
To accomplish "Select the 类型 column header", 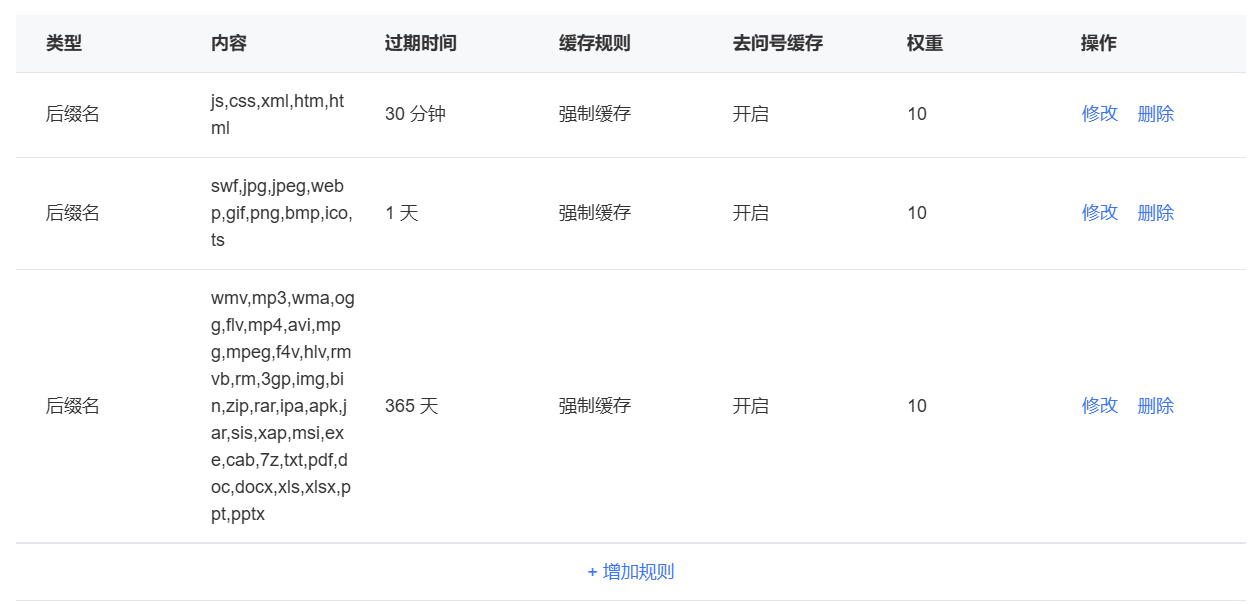I will tap(64, 43).
